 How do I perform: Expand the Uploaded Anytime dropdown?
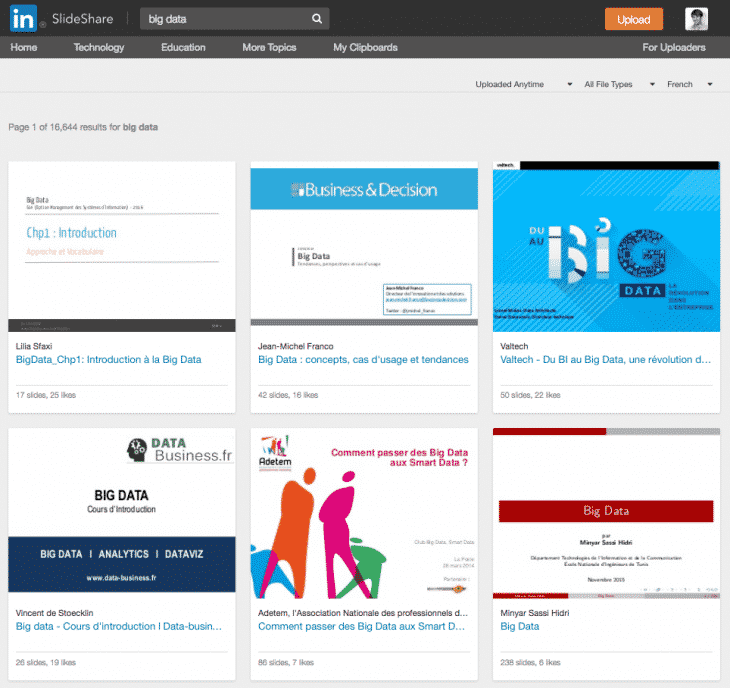(524, 85)
